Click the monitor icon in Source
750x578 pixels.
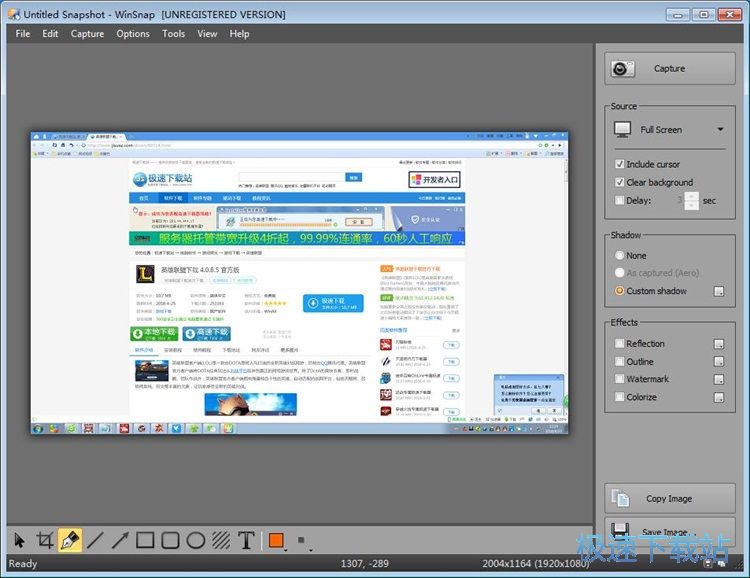(623, 130)
